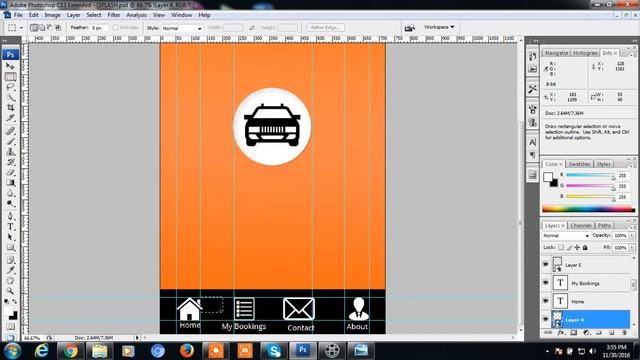Select the Path Selection tool
The height and width of the screenshot is (360, 640).
point(10,237)
